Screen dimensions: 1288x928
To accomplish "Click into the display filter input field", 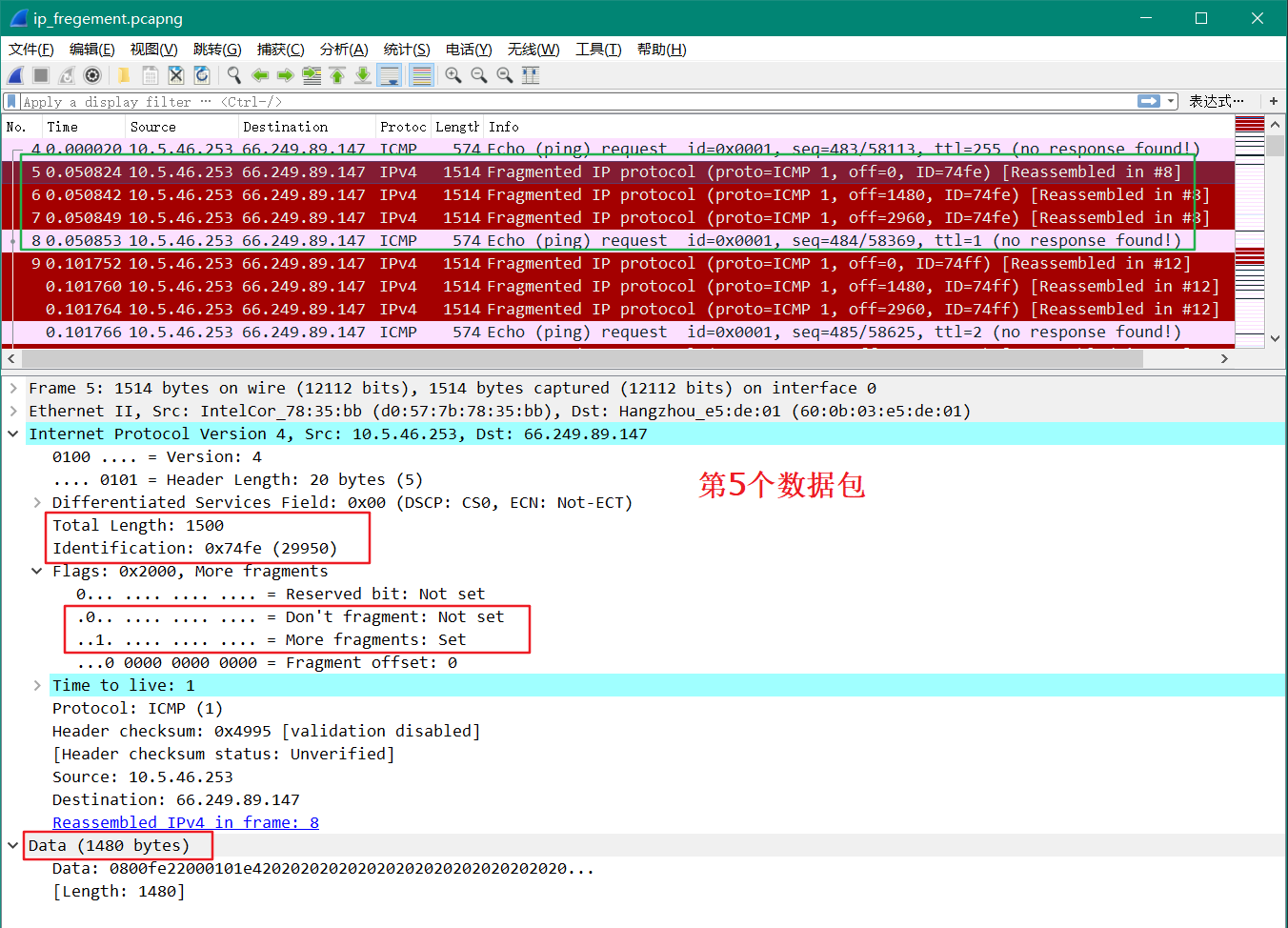I will tap(576, 101).
